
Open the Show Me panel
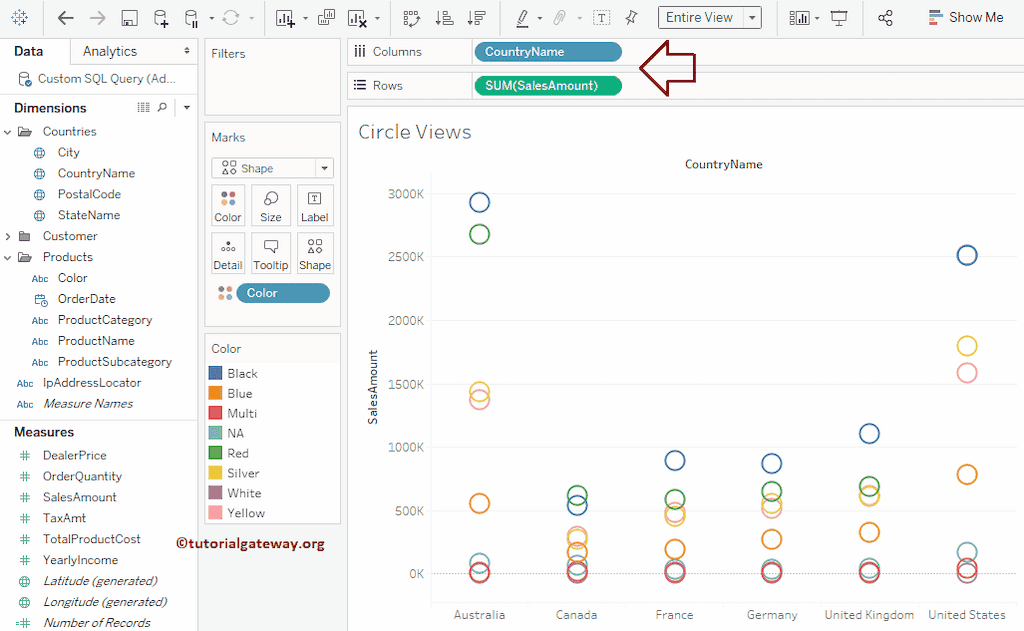point(965,17)
